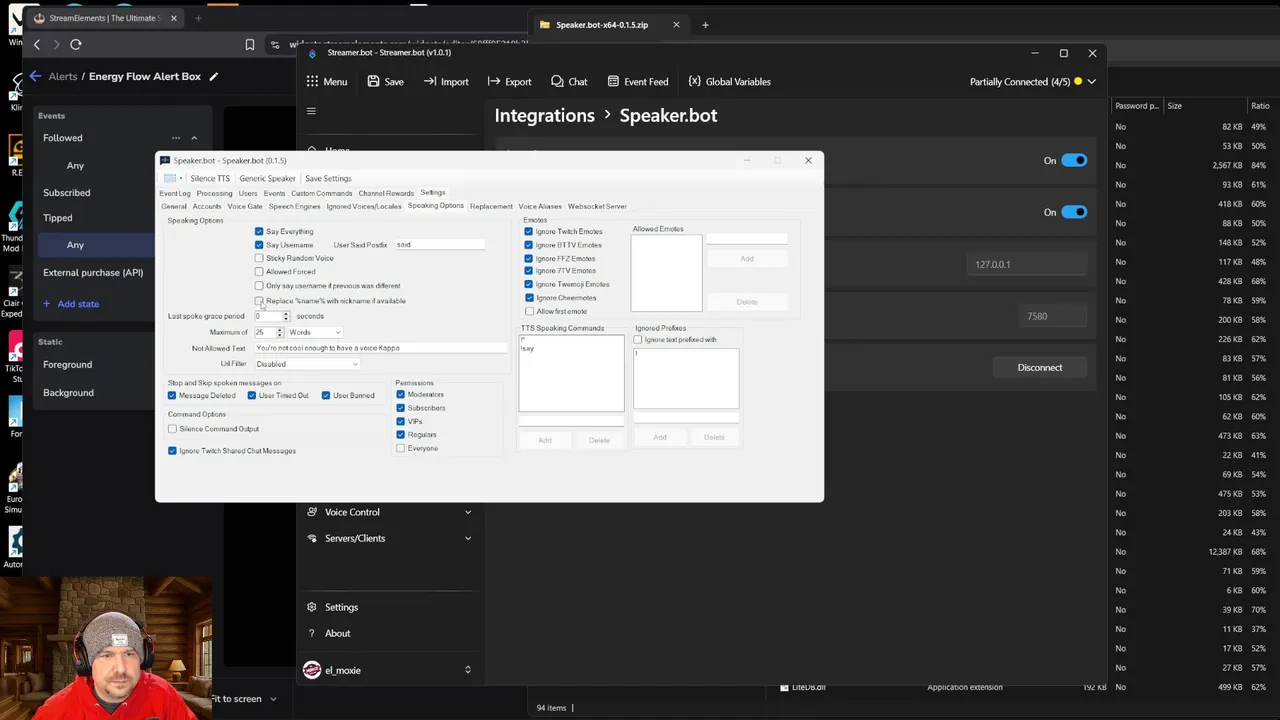Turn off the second On toggle switch in Streamer.bot
Image resolution: width=1280 pixels, height=720 pixels.
tap(1074, 212)
